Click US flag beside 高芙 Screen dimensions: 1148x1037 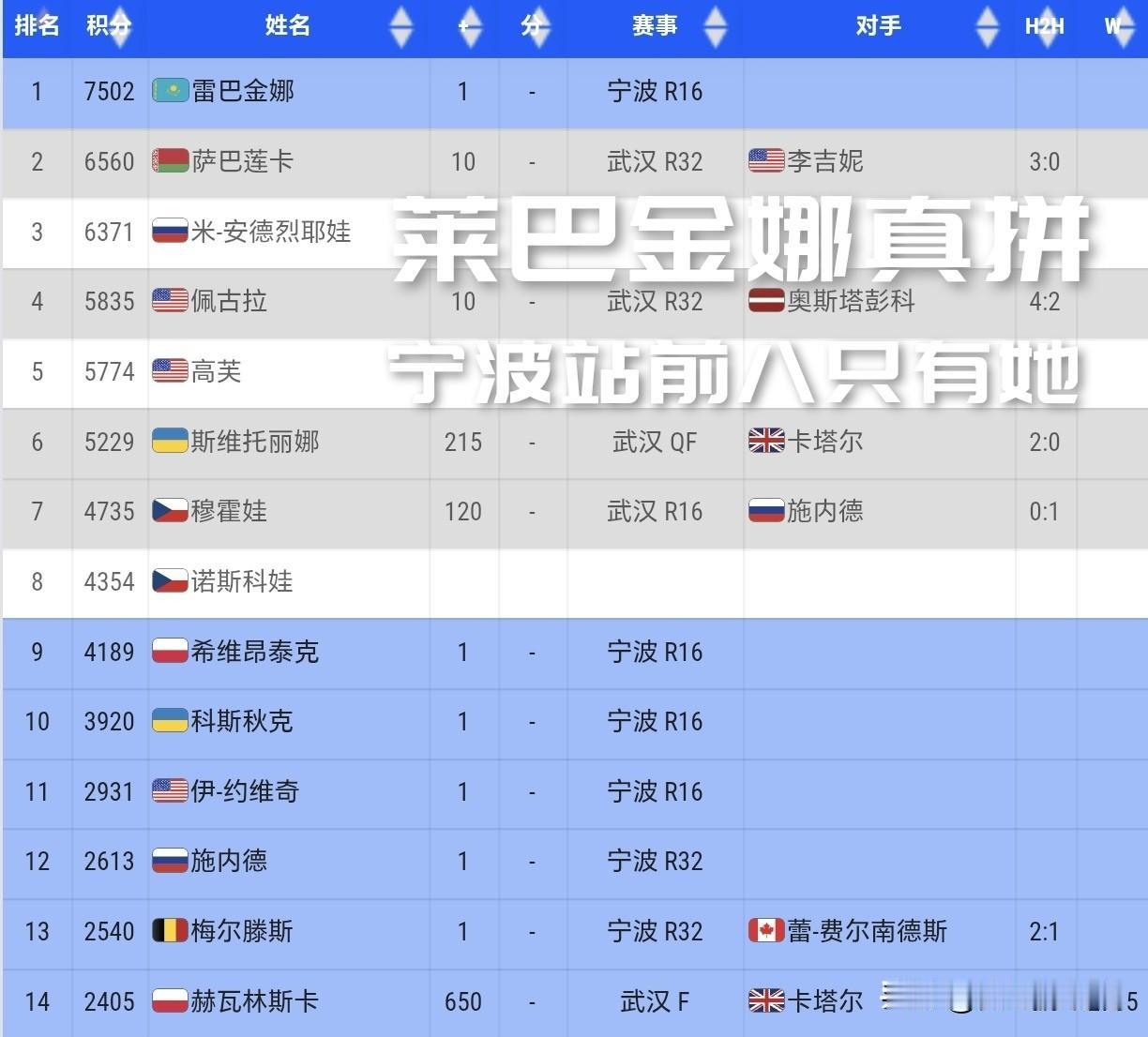(171, 371)
